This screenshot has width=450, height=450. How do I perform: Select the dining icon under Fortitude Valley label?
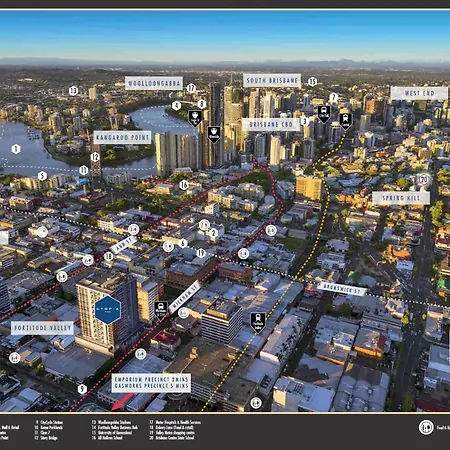[14, 358]
